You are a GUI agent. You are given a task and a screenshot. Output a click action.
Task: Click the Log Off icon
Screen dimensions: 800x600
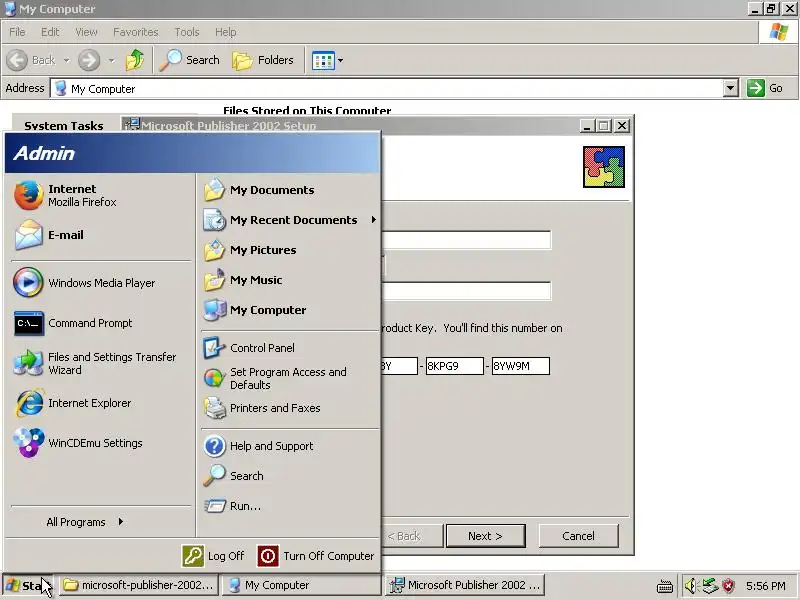click(x=193, y=556)
